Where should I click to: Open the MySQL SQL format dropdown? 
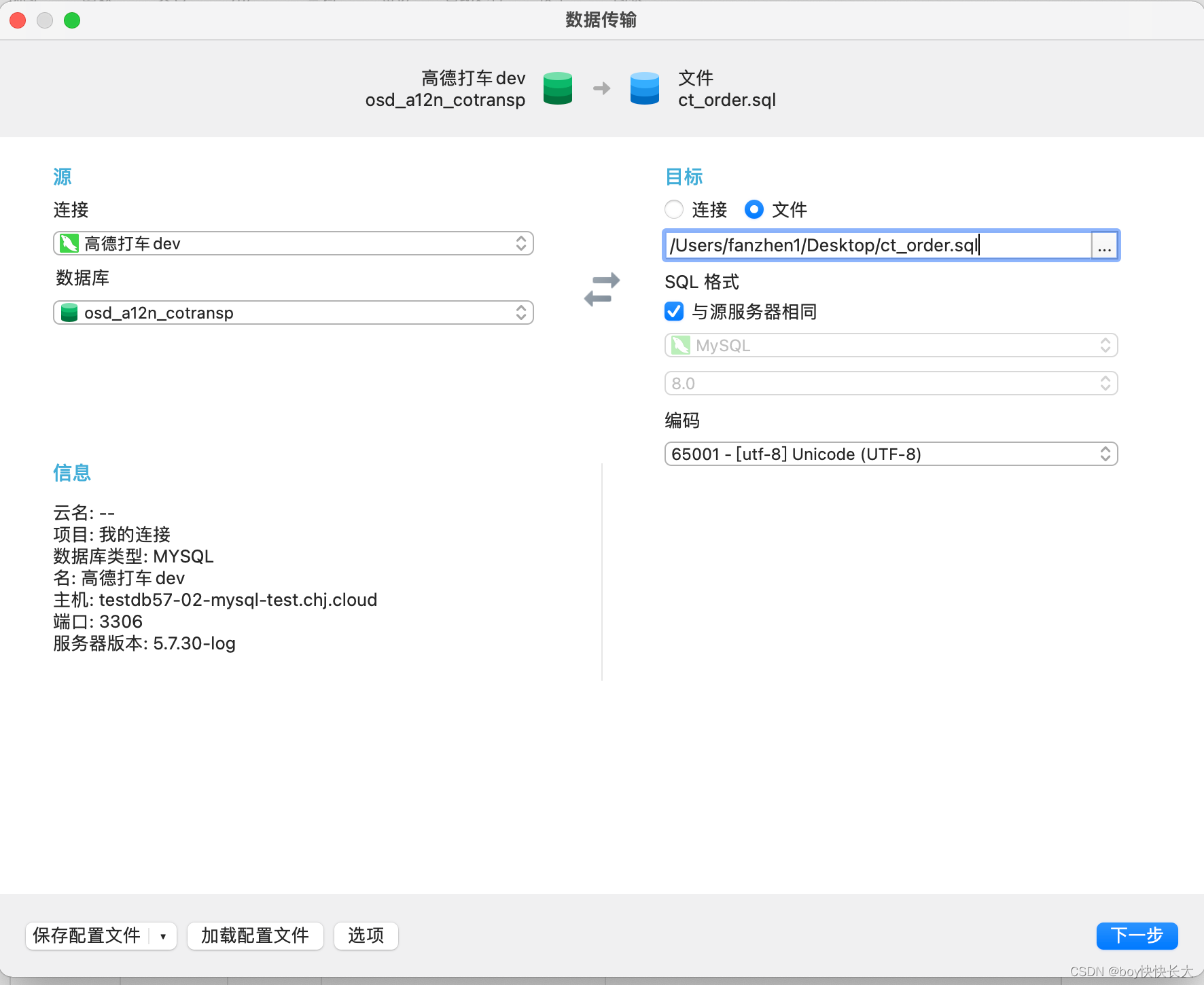coord(891,345)
